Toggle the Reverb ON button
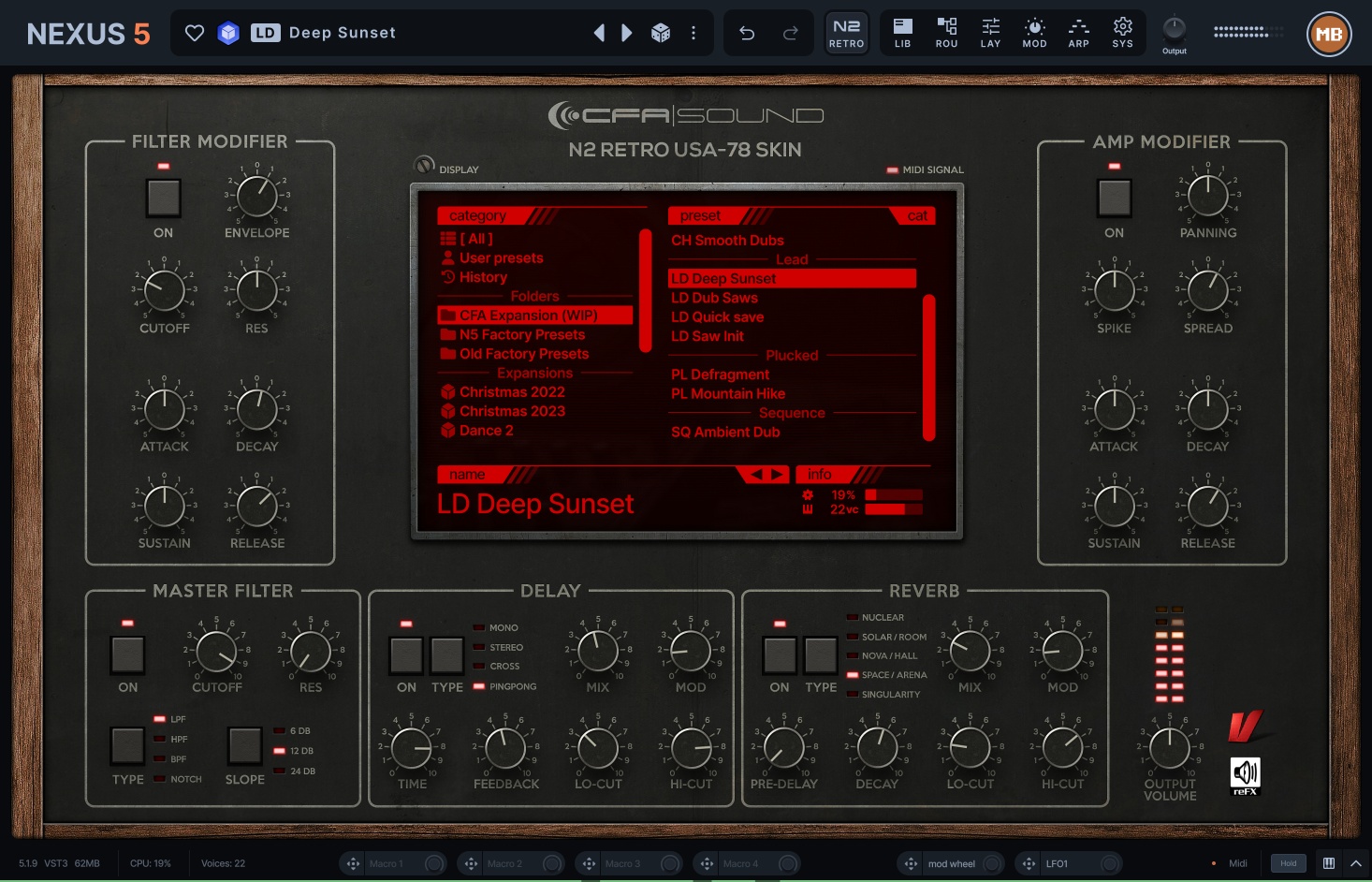Image resolution: width=1372 pixels, height=882 pixels. point(780,654)
